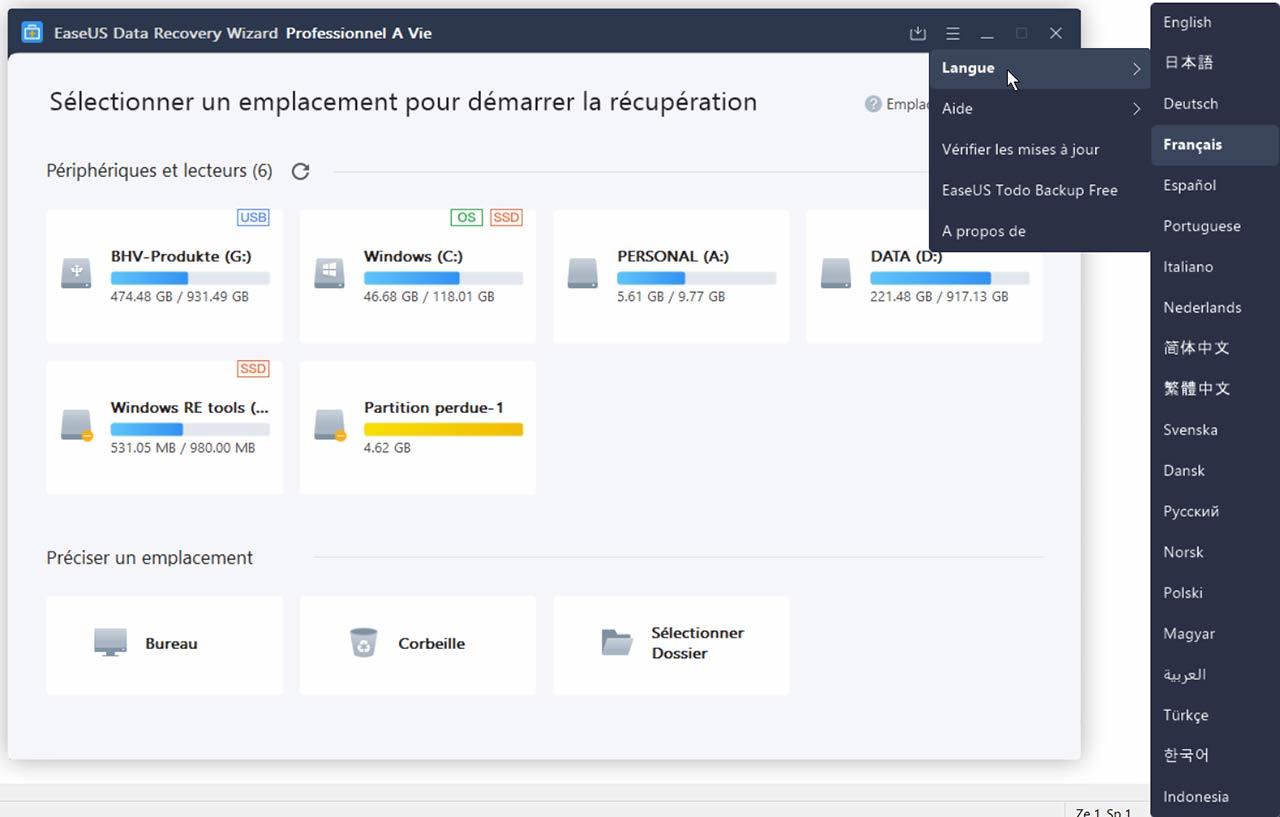Image resolution: width=1280 pixels, height=817 pixels.
Task: Open the import scan session icon
Action: click(x=918, y=34)
